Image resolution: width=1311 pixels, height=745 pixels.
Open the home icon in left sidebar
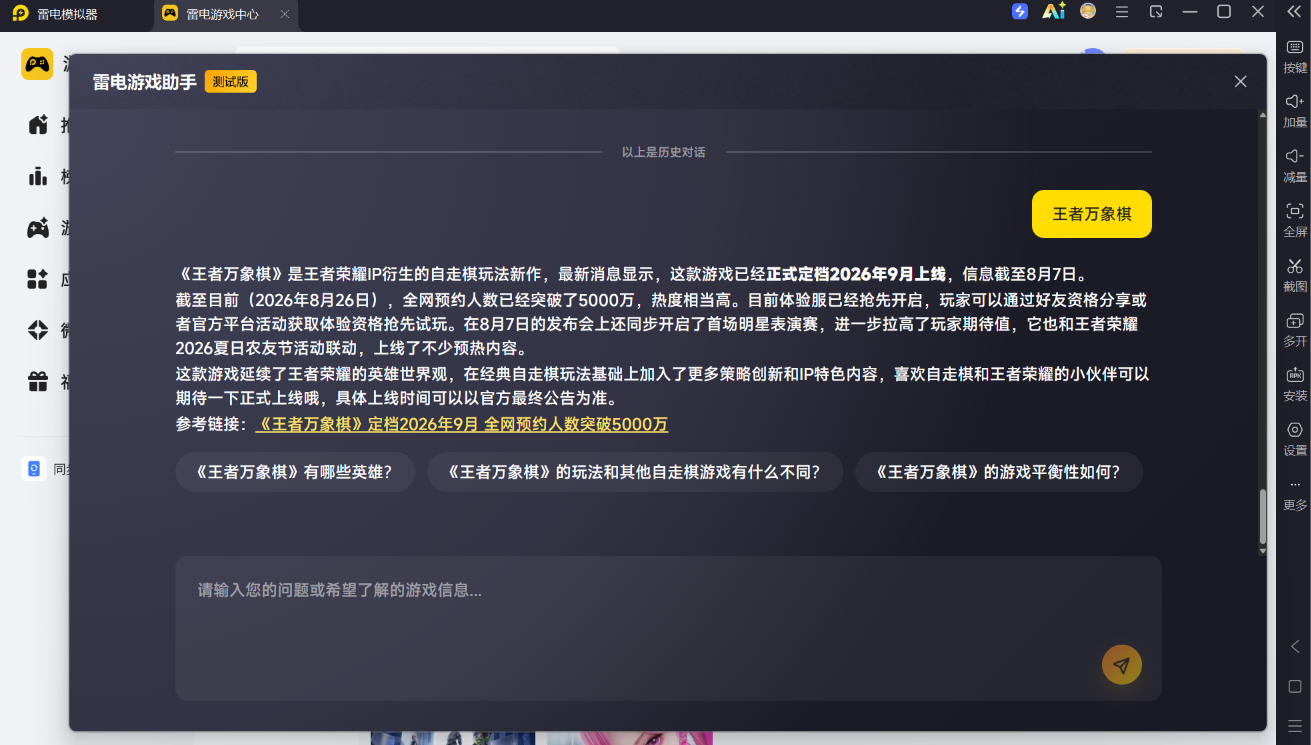click(x=38, y=125)
